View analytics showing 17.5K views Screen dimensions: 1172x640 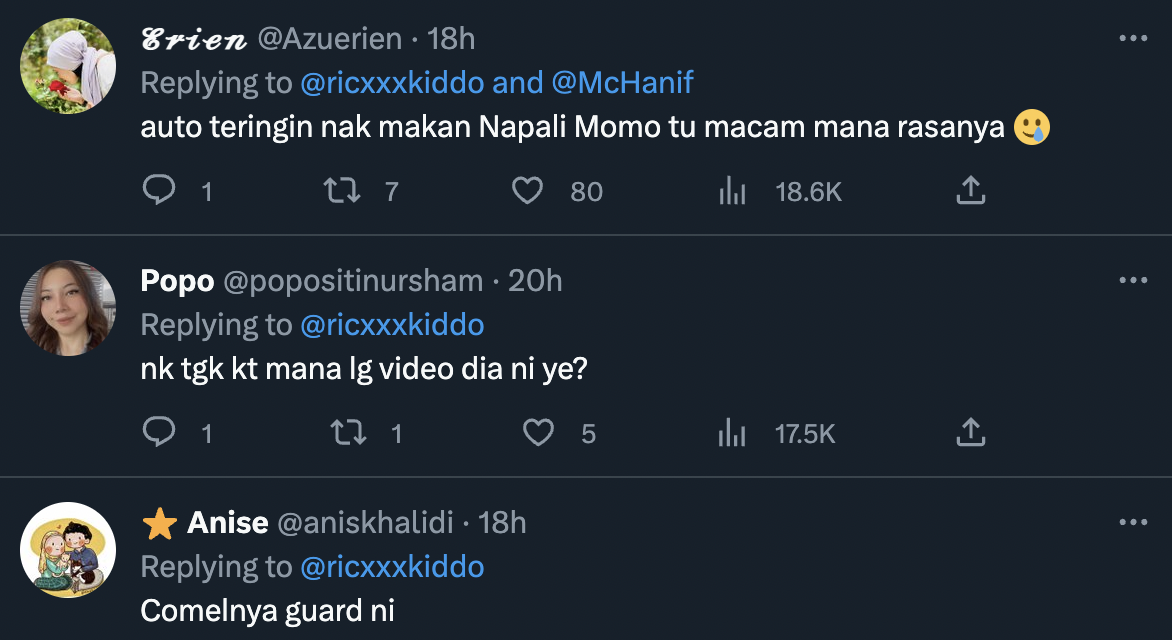pos(734,432)
